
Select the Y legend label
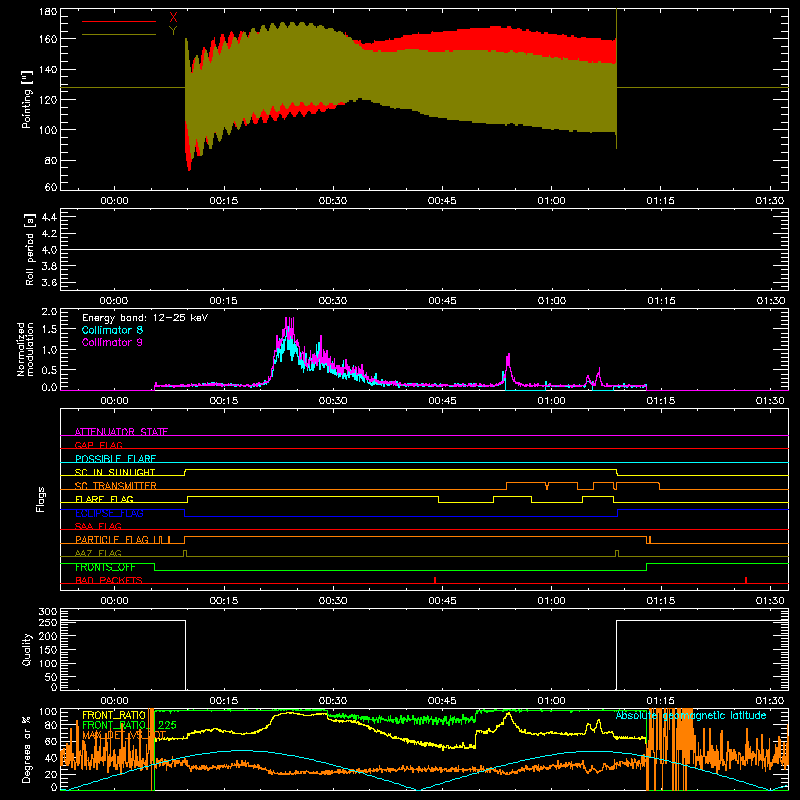click(x=173, y=31)
